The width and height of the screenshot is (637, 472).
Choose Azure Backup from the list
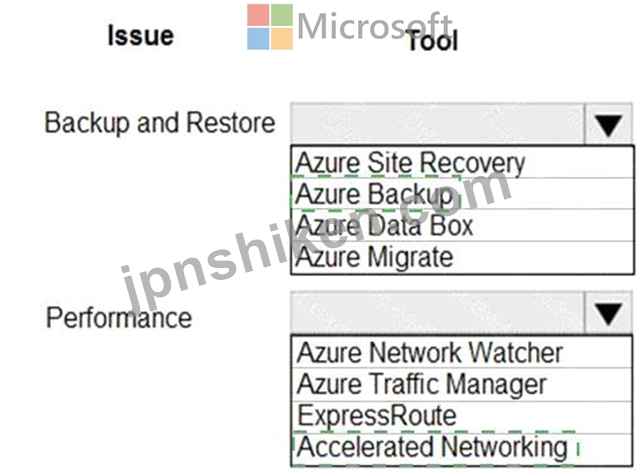click(462, 193)
